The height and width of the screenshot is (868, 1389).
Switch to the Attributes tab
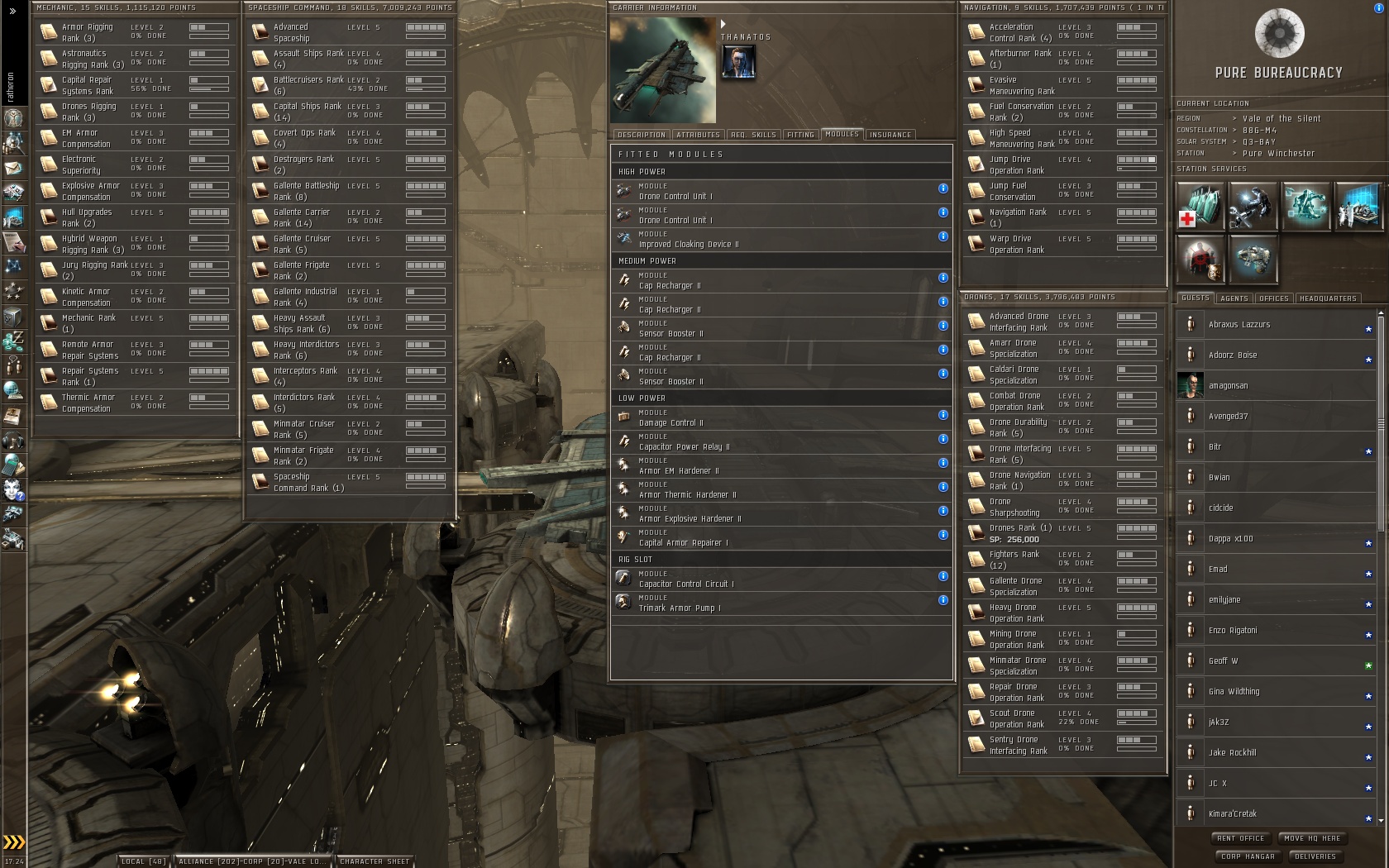pyautogui.click(x=698, y=135)
